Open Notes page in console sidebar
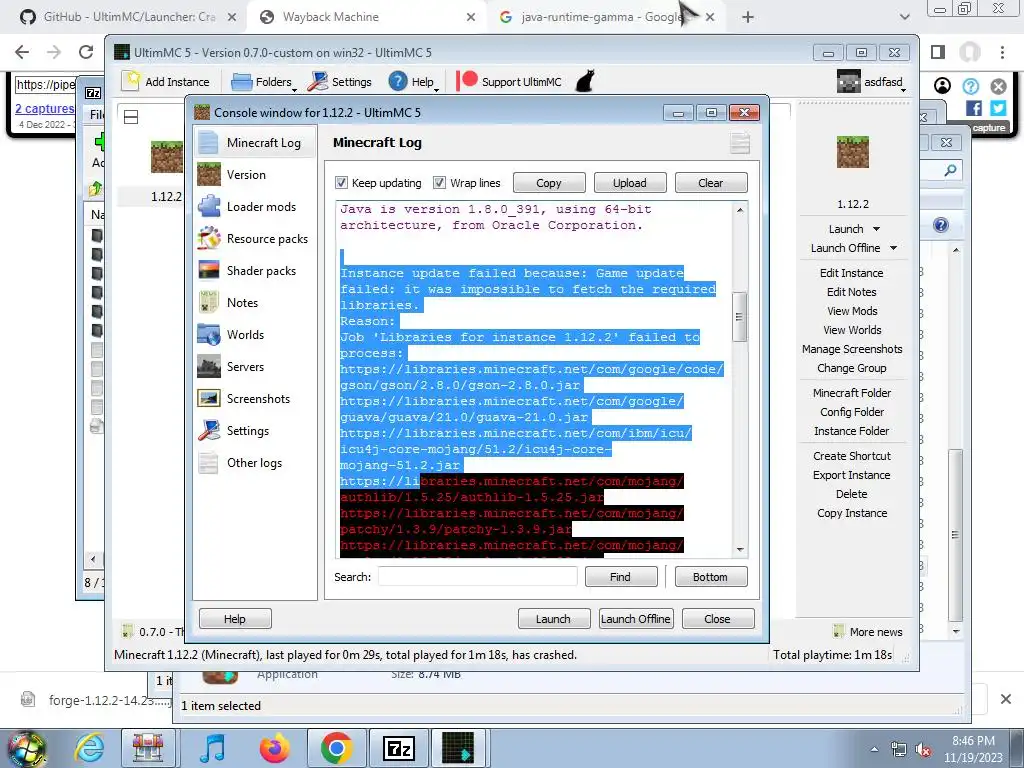 tap(255, 302)
